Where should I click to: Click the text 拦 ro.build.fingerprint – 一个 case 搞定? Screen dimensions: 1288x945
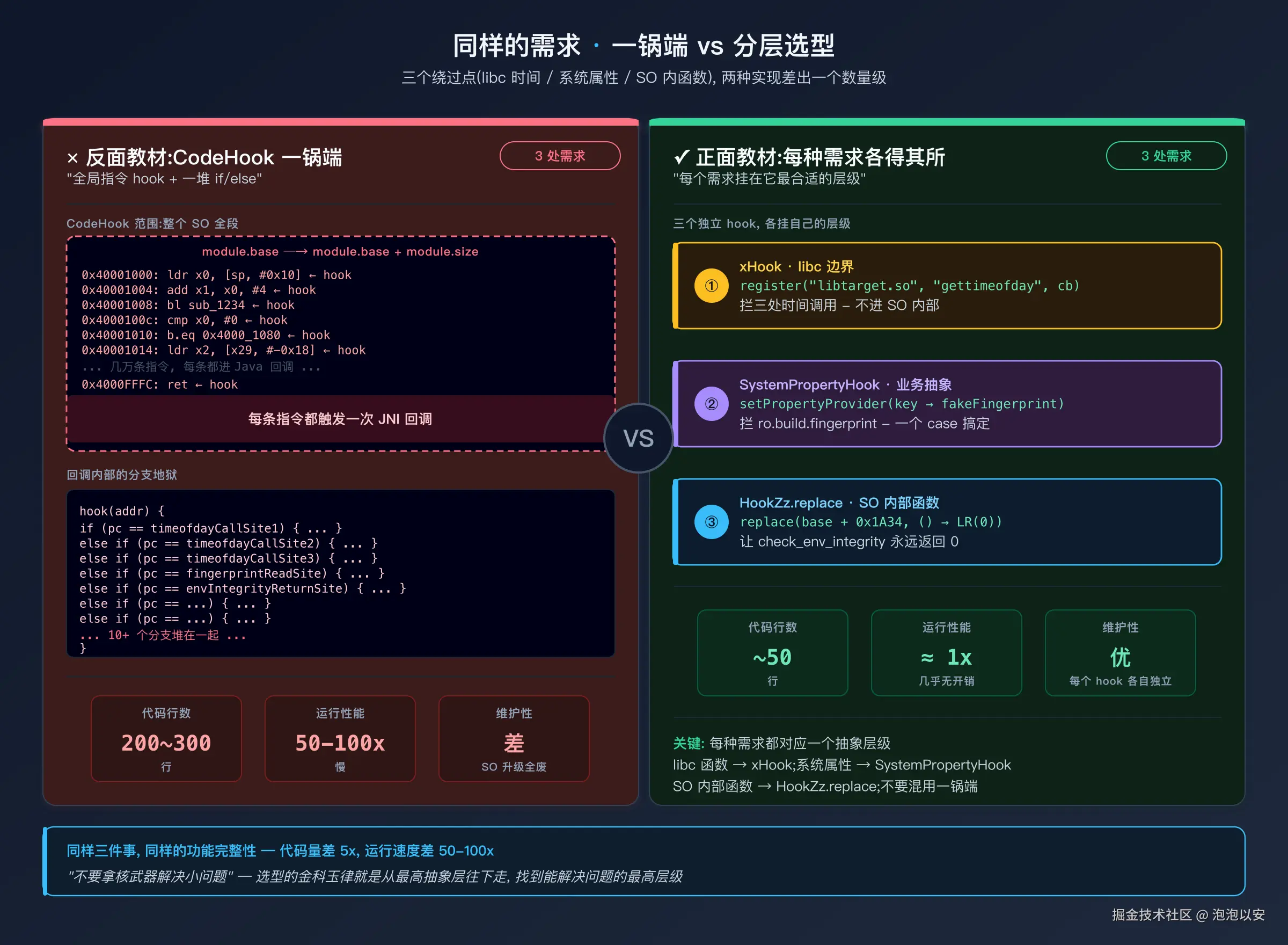[865, 424]
